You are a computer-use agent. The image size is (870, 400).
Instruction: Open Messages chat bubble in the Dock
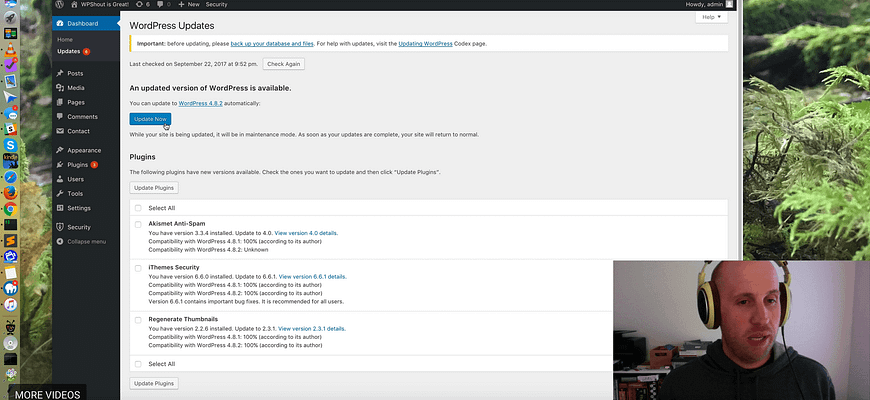[x=11, y=114]
